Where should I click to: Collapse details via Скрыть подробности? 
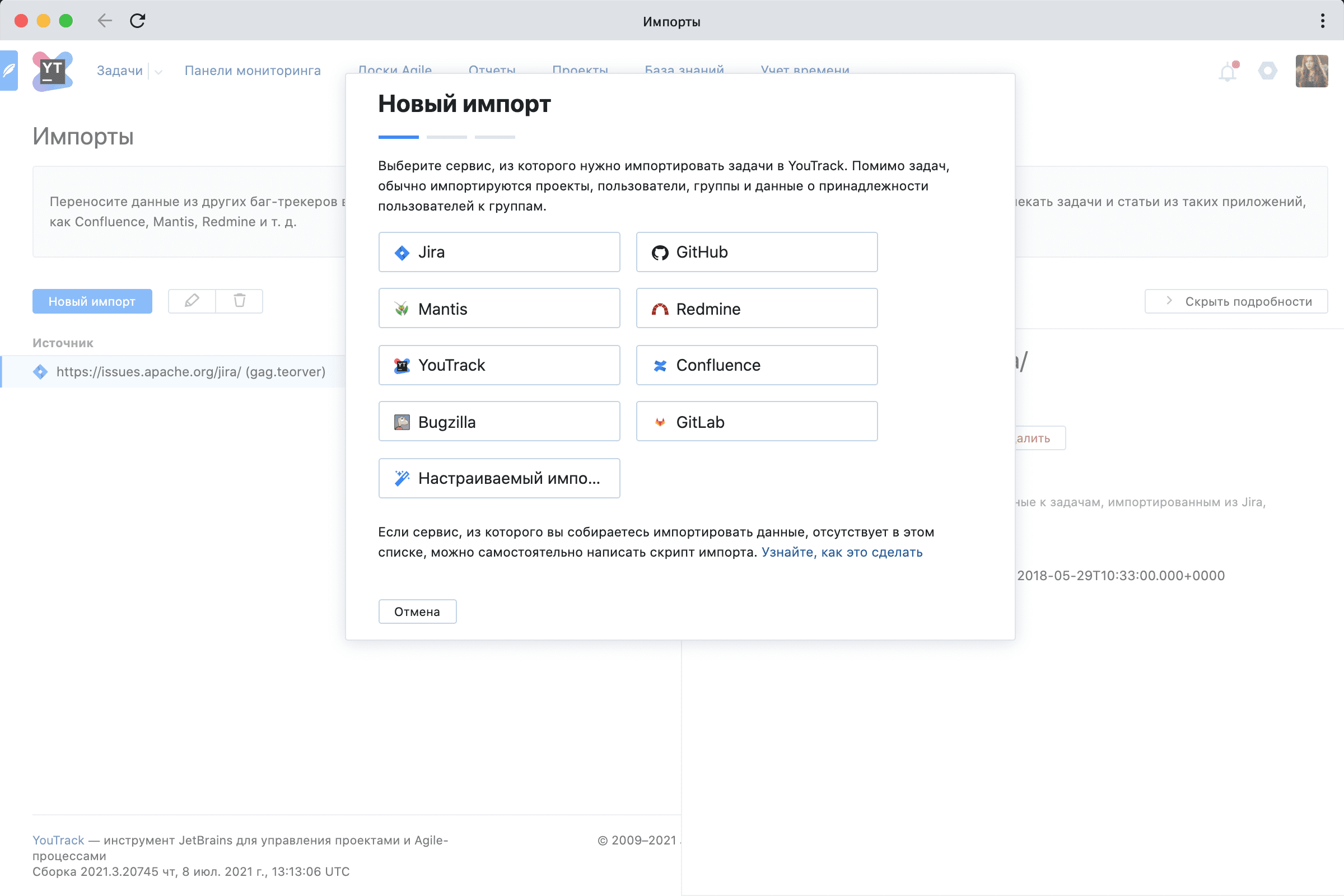point(1236,301)
